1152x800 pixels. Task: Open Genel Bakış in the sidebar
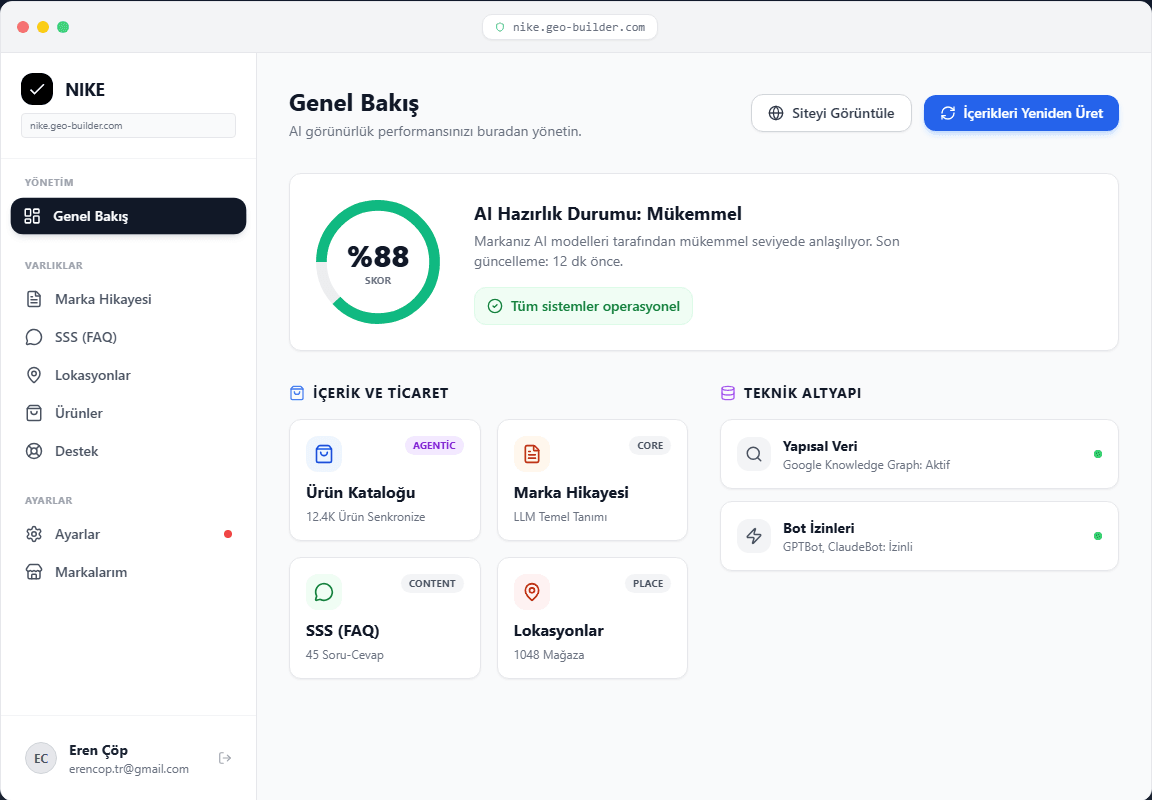[x=129, y=216]
